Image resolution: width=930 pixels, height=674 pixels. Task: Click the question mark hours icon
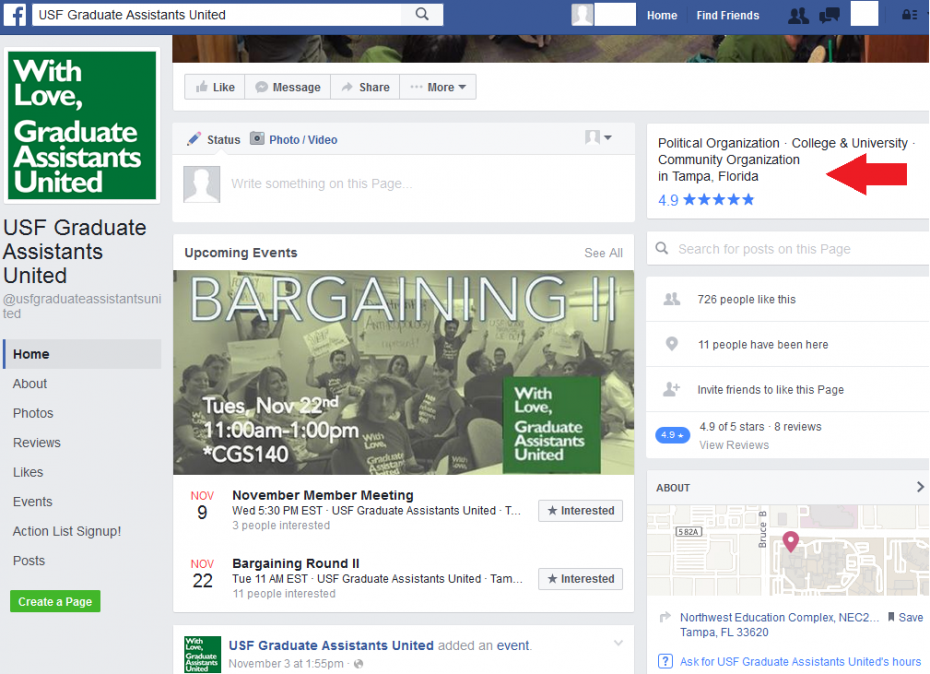coord(665,661)
